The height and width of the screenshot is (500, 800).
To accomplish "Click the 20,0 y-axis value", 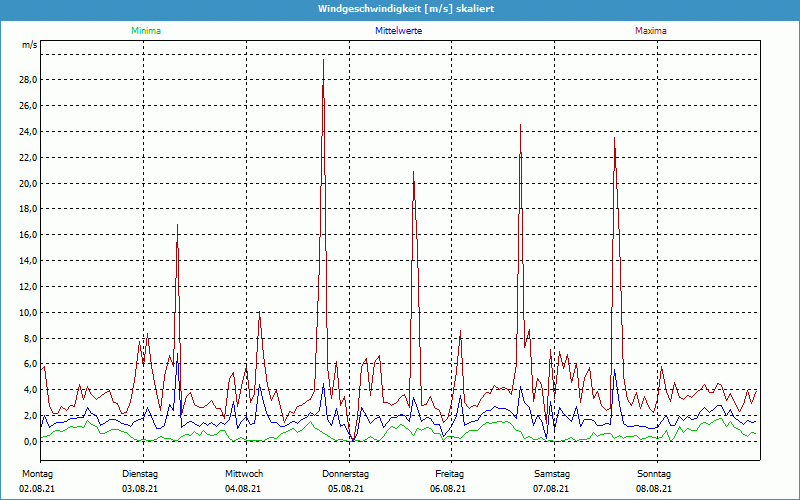I will 30,184.
